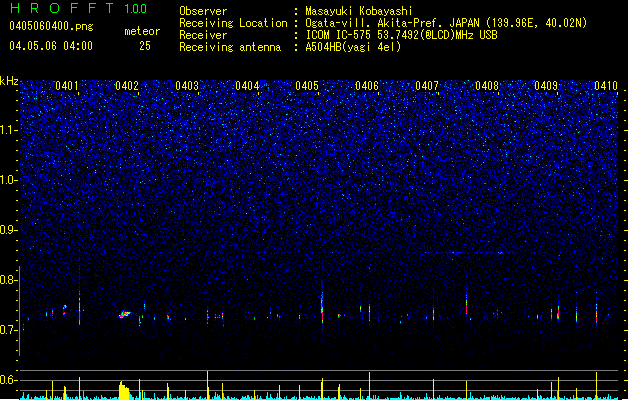629x400 pixels.
Task: Click the 'Receiver' label
Action: click(x=203, y=35)
